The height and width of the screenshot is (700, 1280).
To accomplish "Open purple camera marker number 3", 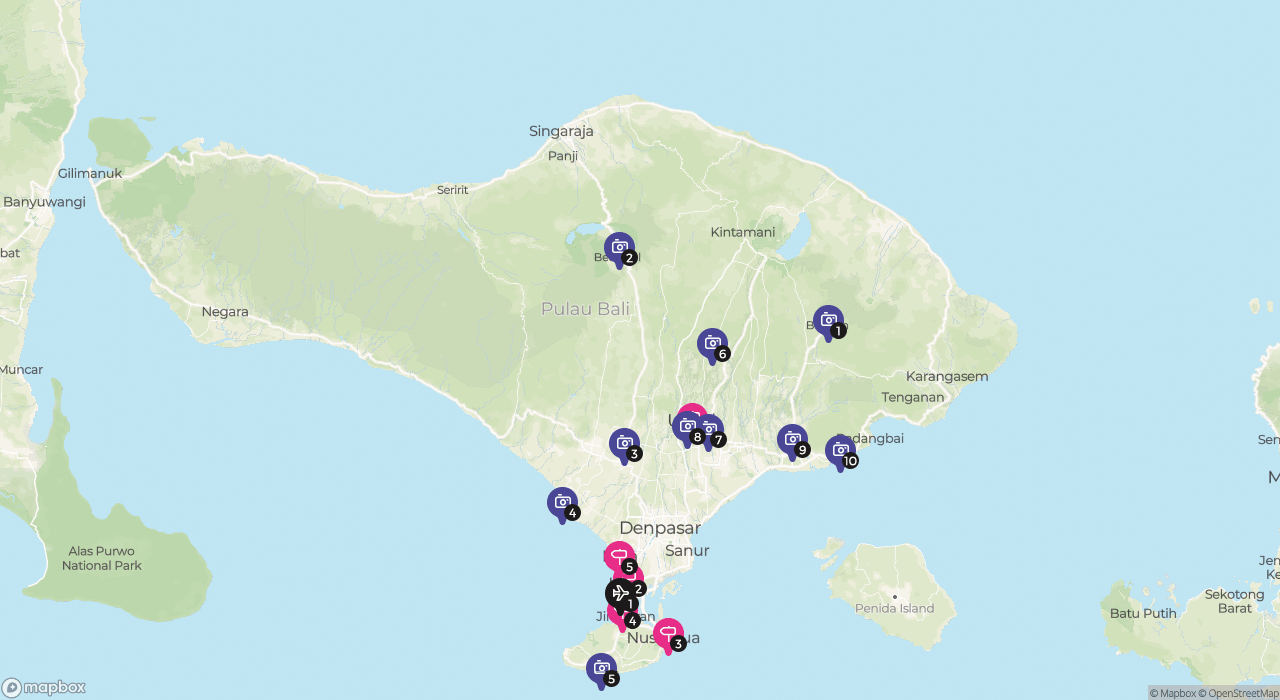I will 624,444.
